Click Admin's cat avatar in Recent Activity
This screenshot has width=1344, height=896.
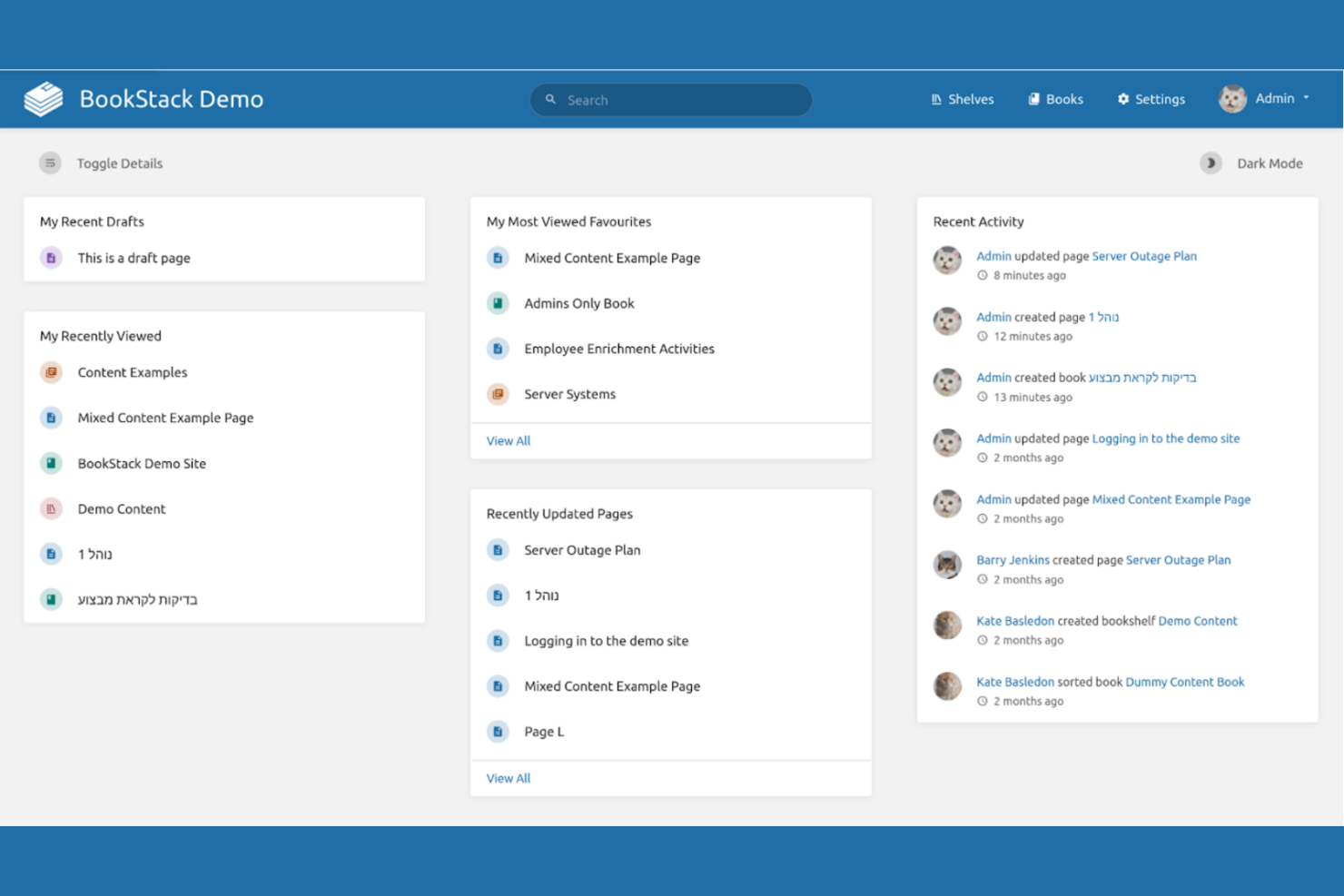click(948, 261)
